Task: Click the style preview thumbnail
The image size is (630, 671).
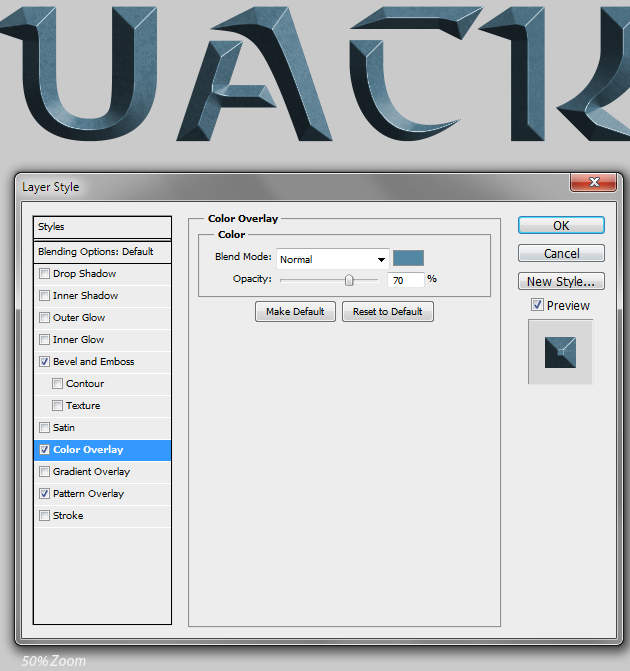Action: [x=560, y=351]
